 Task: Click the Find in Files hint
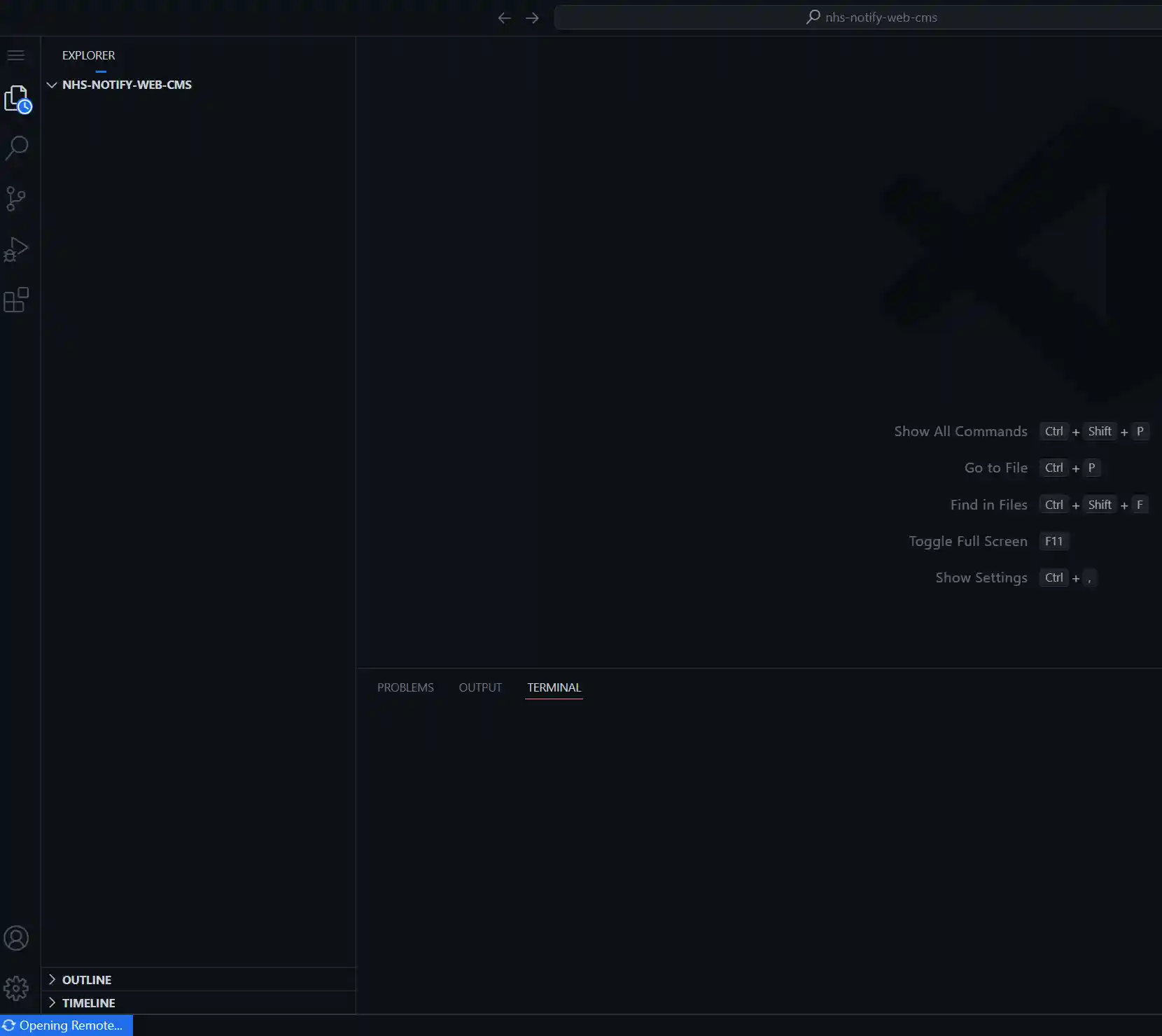[988, 505]
